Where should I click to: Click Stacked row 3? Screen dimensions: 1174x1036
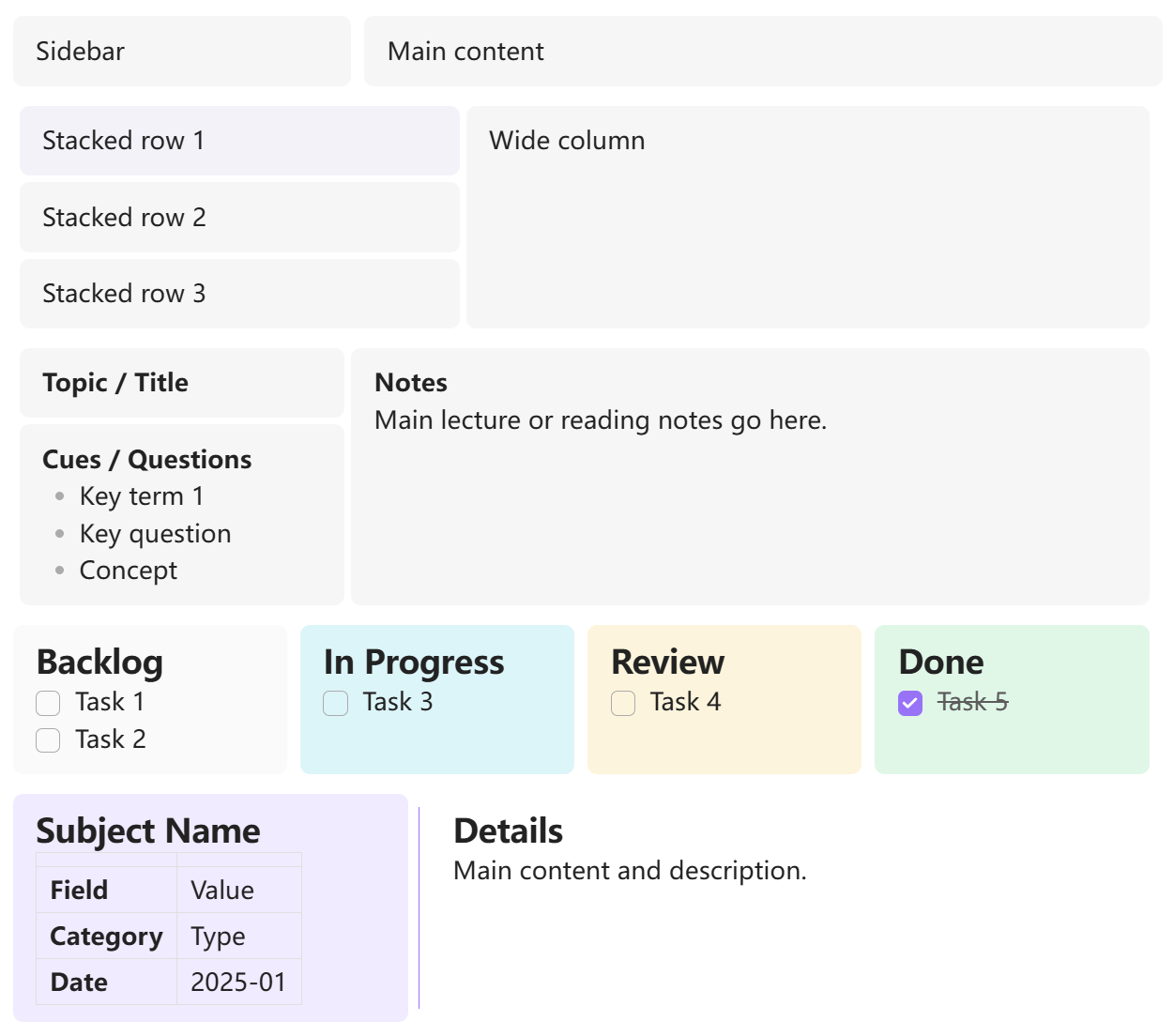coord(239,294)
